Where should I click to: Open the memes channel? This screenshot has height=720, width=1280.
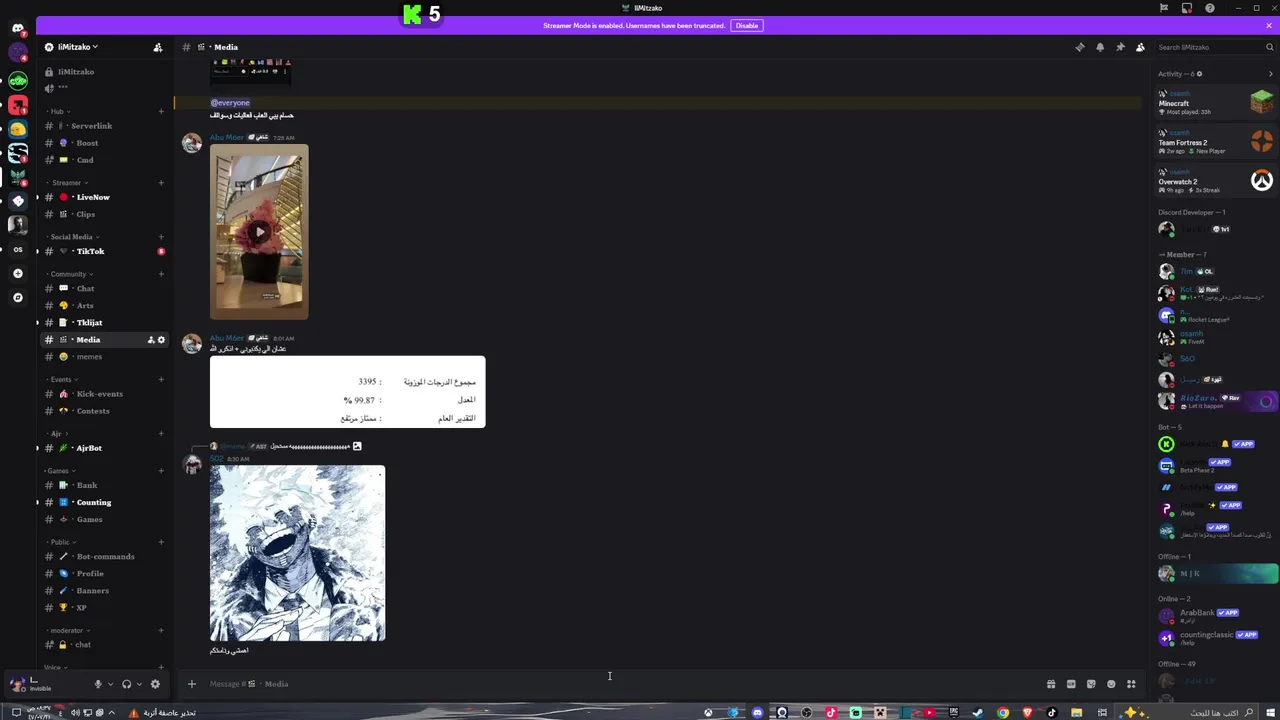(105, 357)
